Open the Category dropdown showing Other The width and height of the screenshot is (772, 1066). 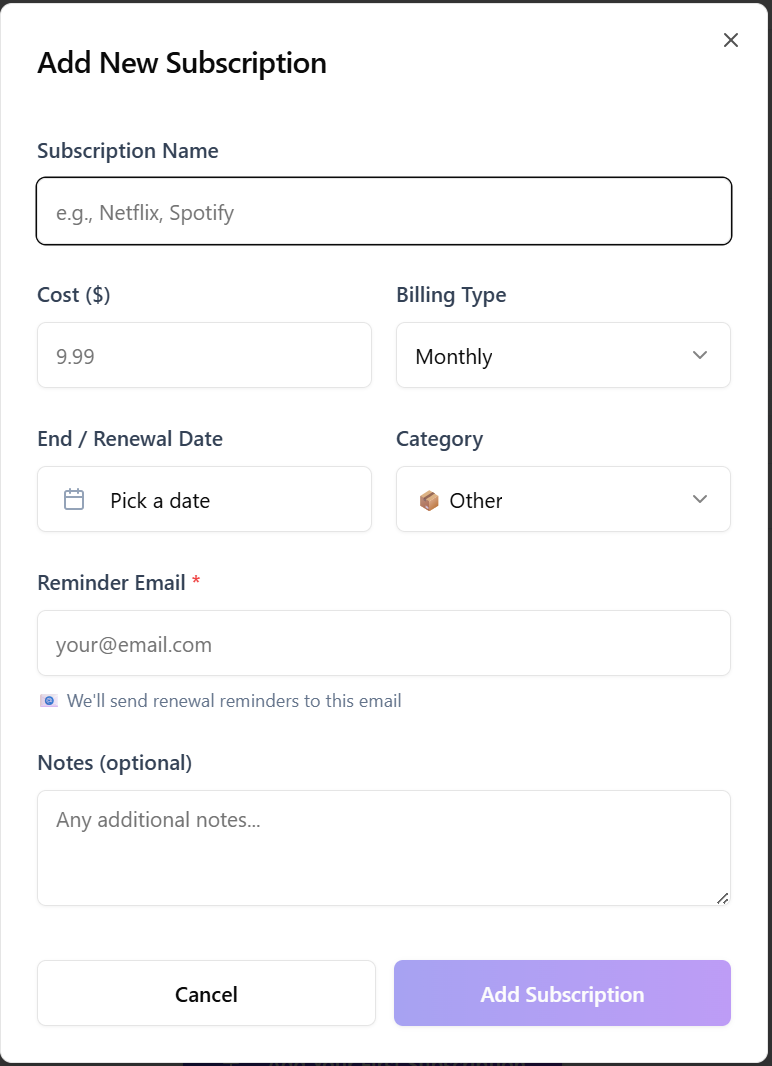pos(563,499)
